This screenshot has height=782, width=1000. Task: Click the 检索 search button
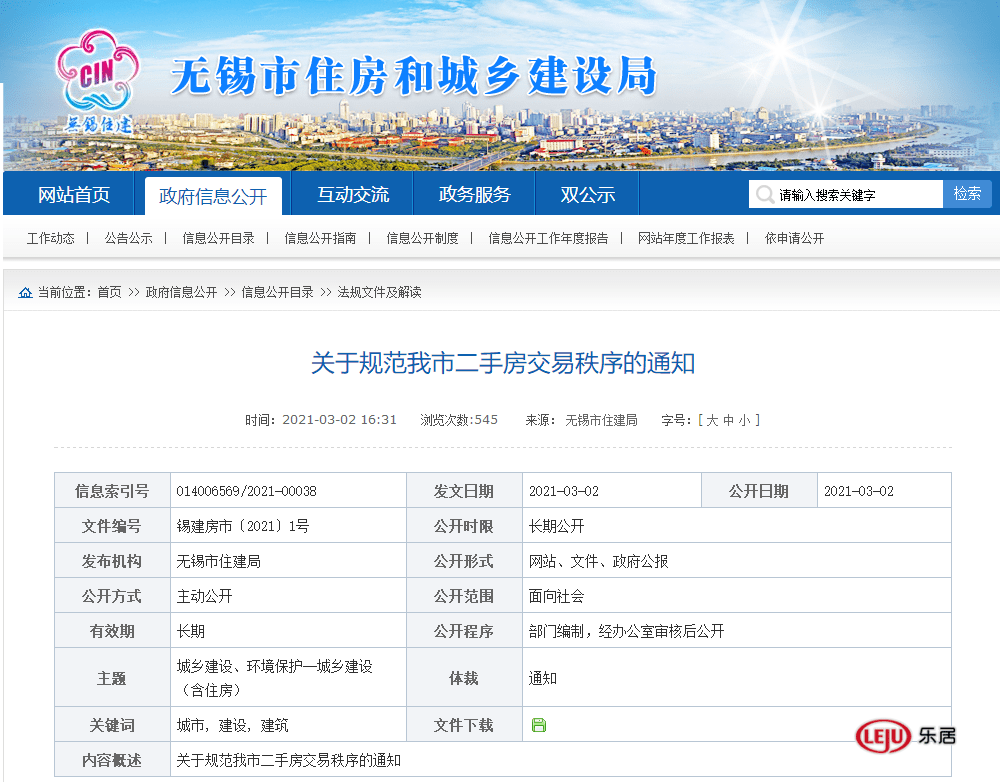click(967, 194)
